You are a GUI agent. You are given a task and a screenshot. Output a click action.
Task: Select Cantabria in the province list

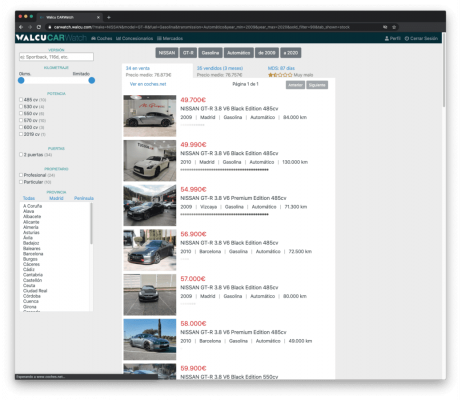pos(33,275)
